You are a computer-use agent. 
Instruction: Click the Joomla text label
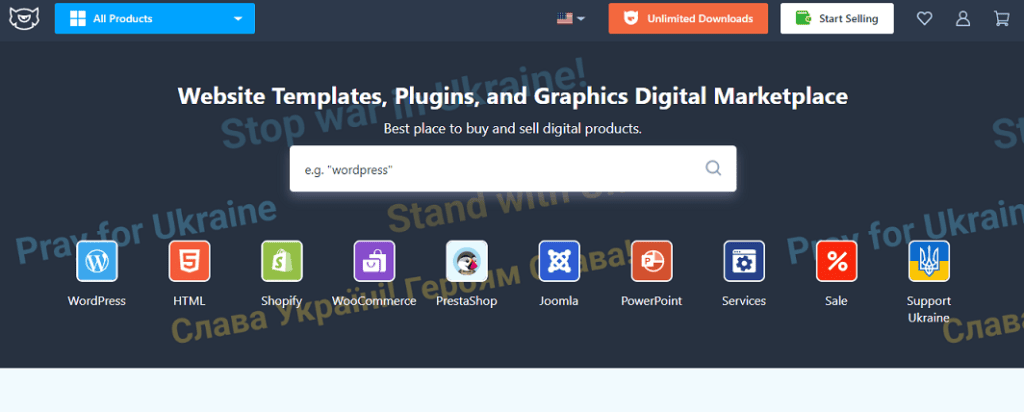coord(559,301)
